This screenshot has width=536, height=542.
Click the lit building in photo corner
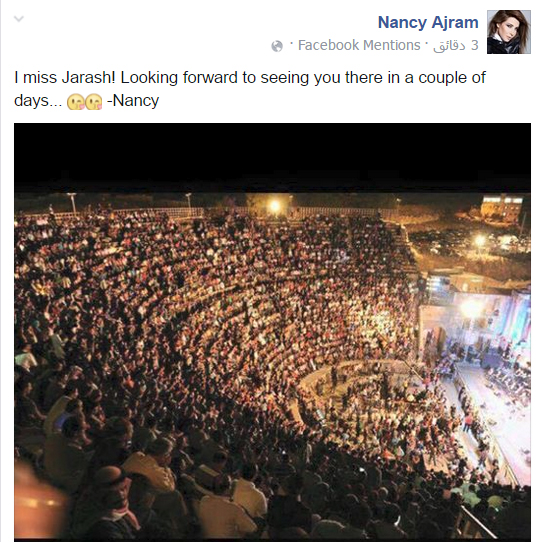click(x=503, y=206)
